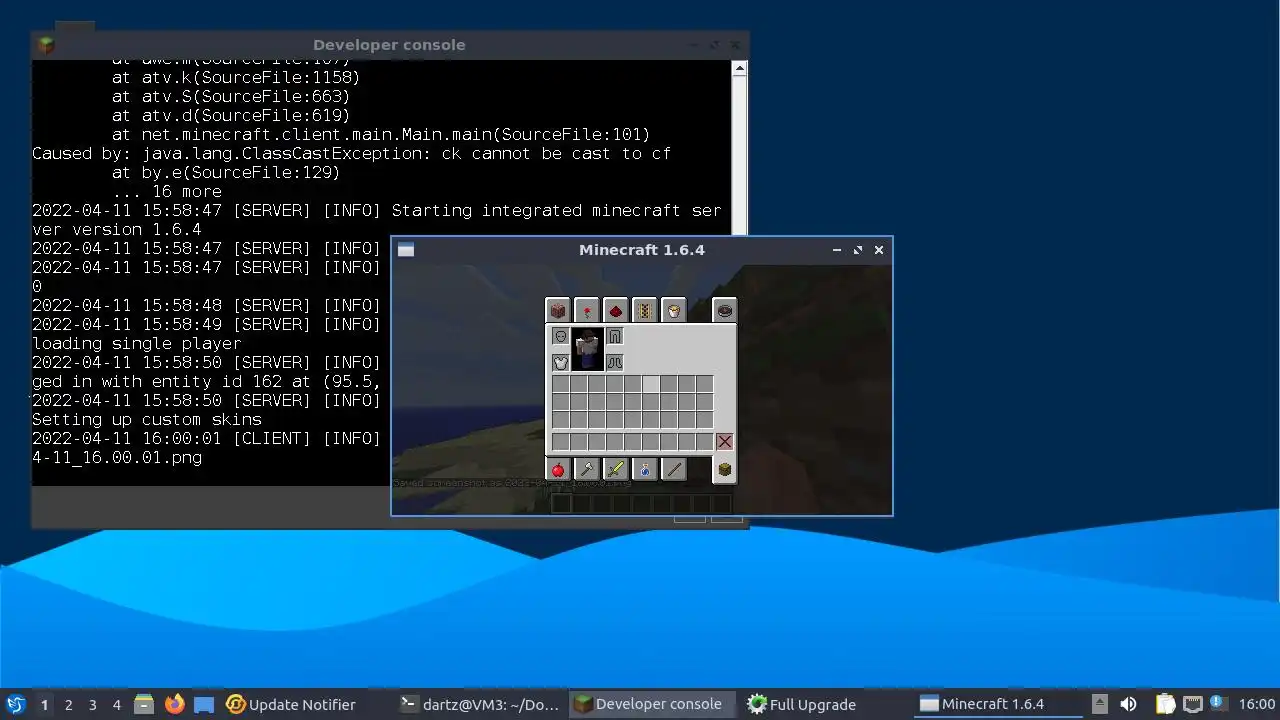The height and width of the screenshot is (720, 1280).
Task: Open the Brewing potion tab
Action: [645, 469]
